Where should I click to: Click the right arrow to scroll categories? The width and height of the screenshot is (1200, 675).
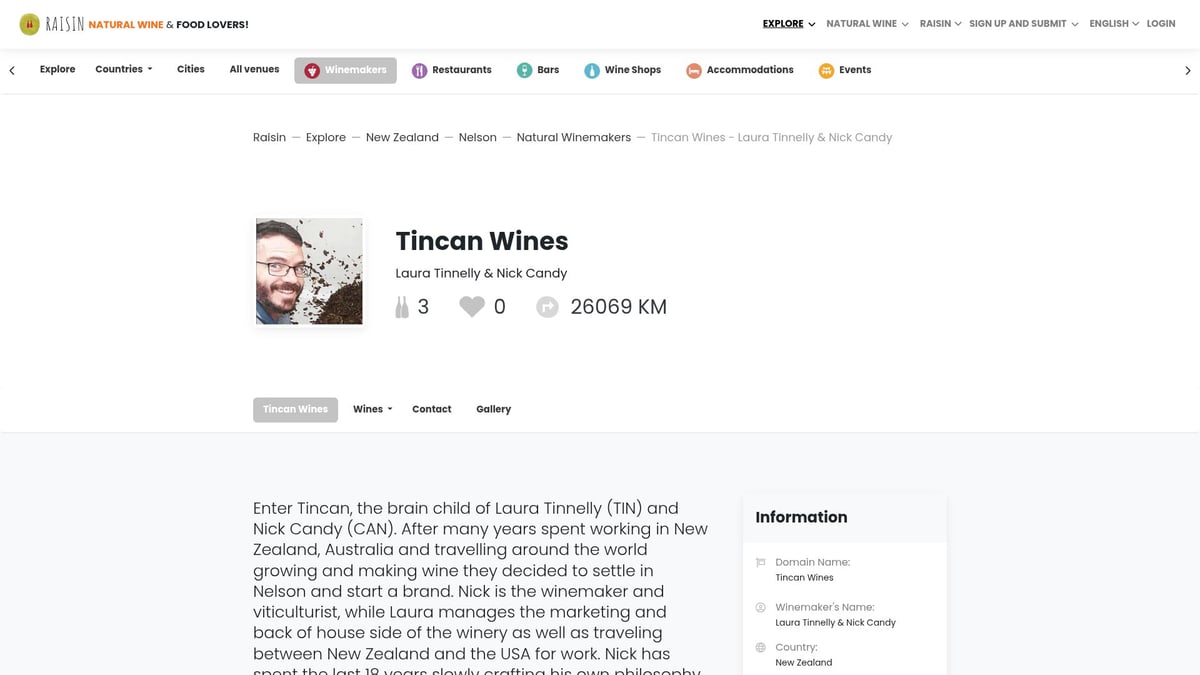click(1188, 70)
